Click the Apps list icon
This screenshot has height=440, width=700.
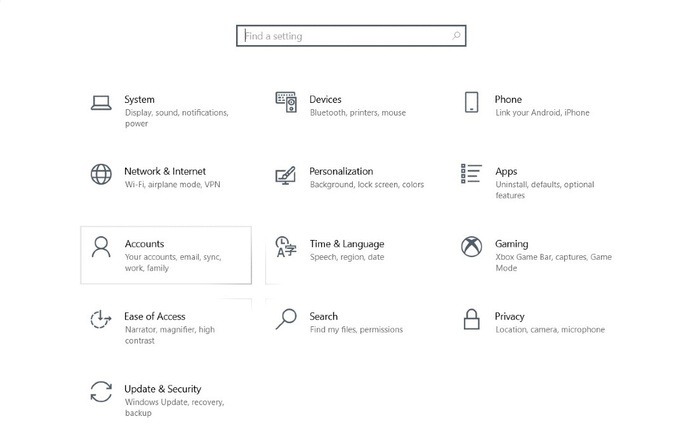tap(472, 174)
